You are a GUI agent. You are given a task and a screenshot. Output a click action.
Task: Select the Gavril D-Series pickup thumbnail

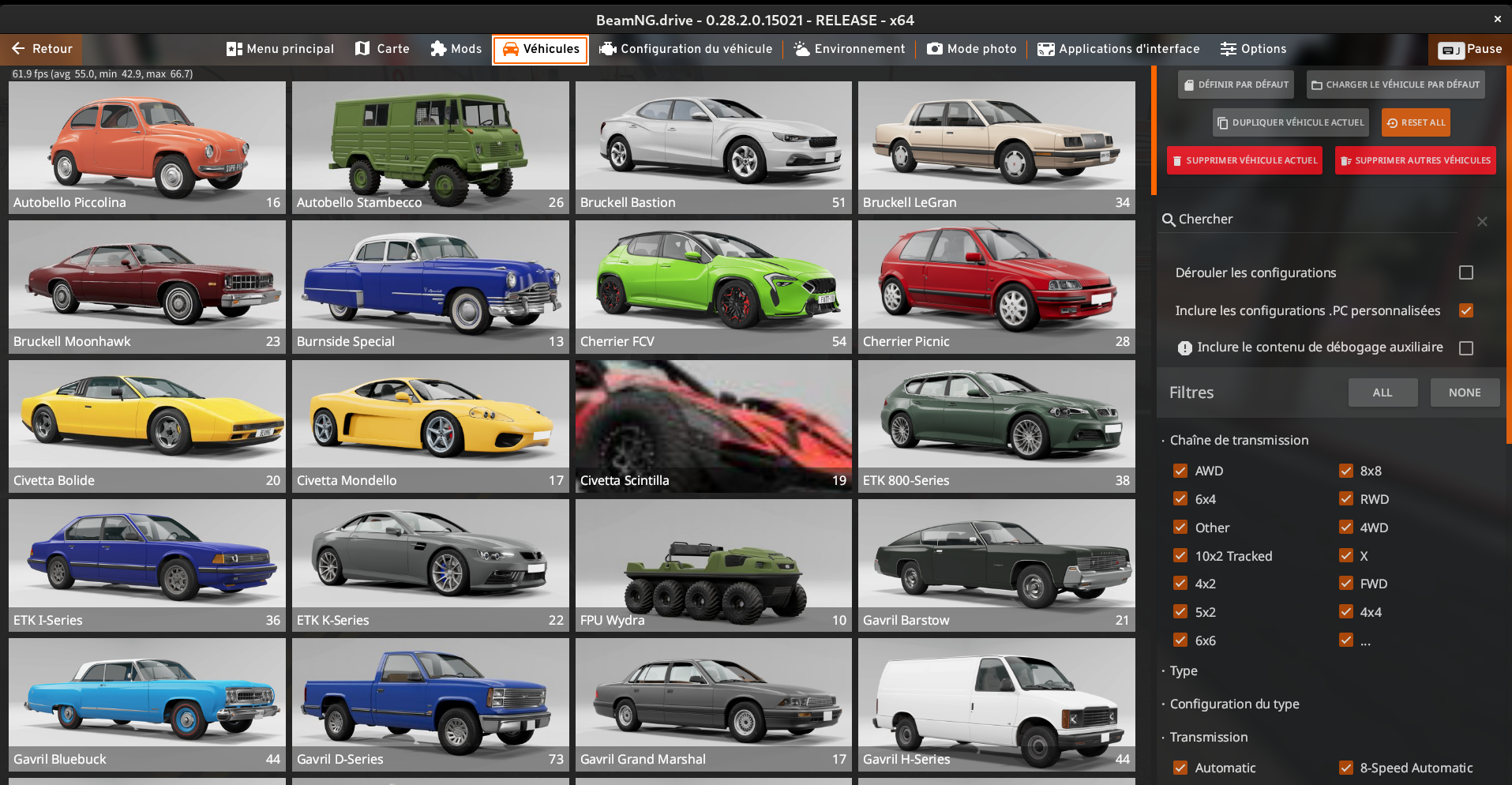click(x=430, y=704)
